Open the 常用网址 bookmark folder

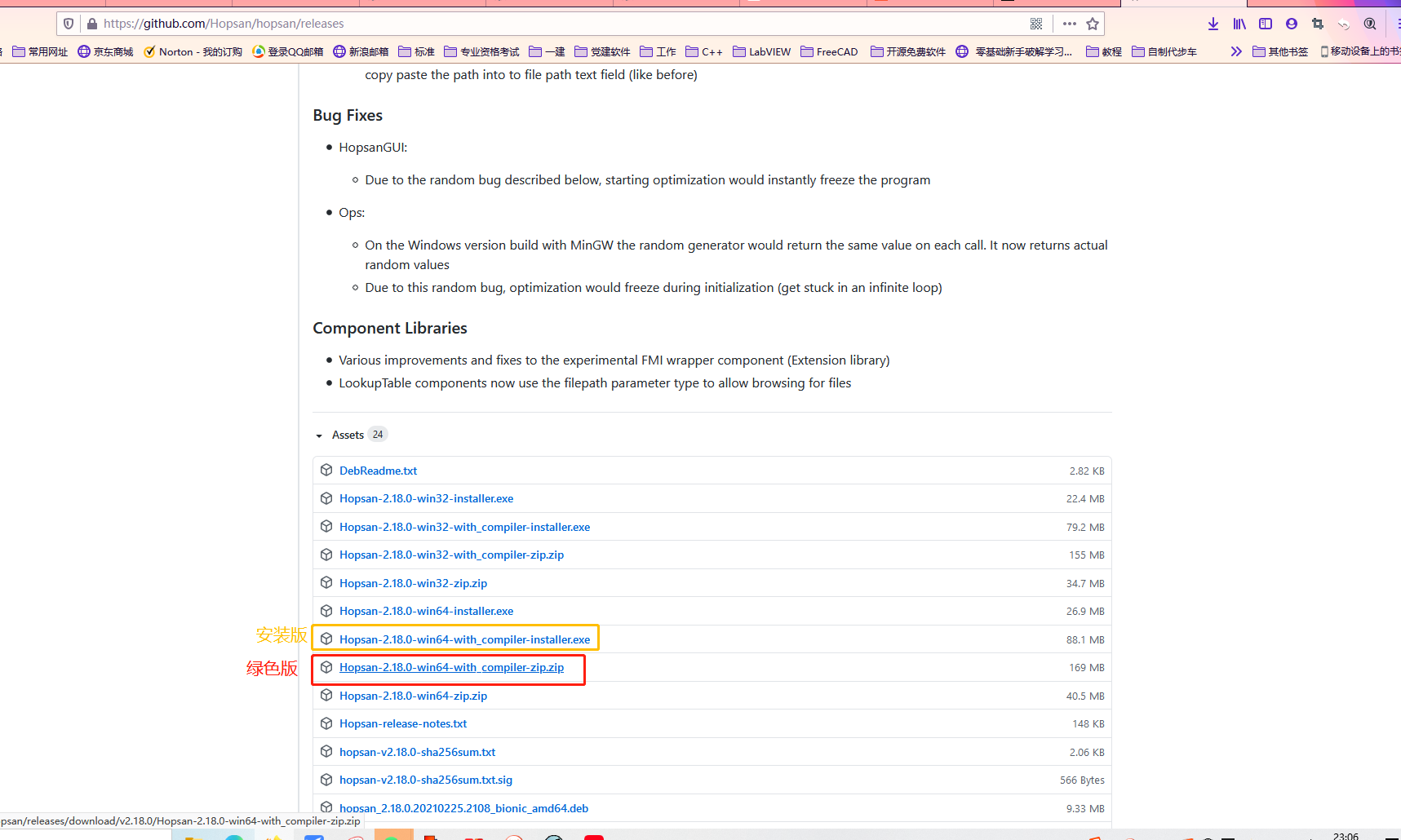pyautogui.click(x=40, y=51)
